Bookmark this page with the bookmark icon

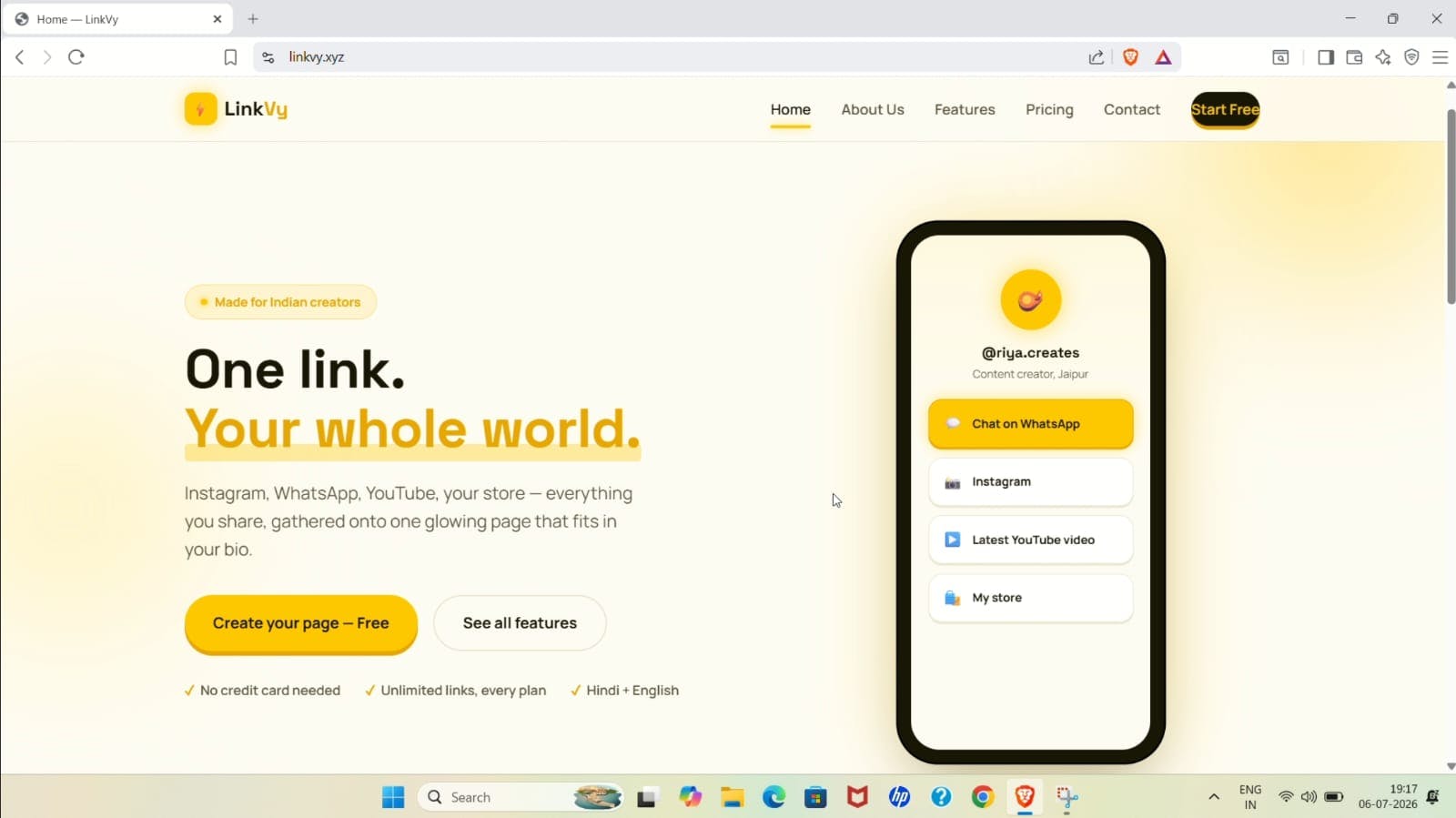click(x=230, y=57)
